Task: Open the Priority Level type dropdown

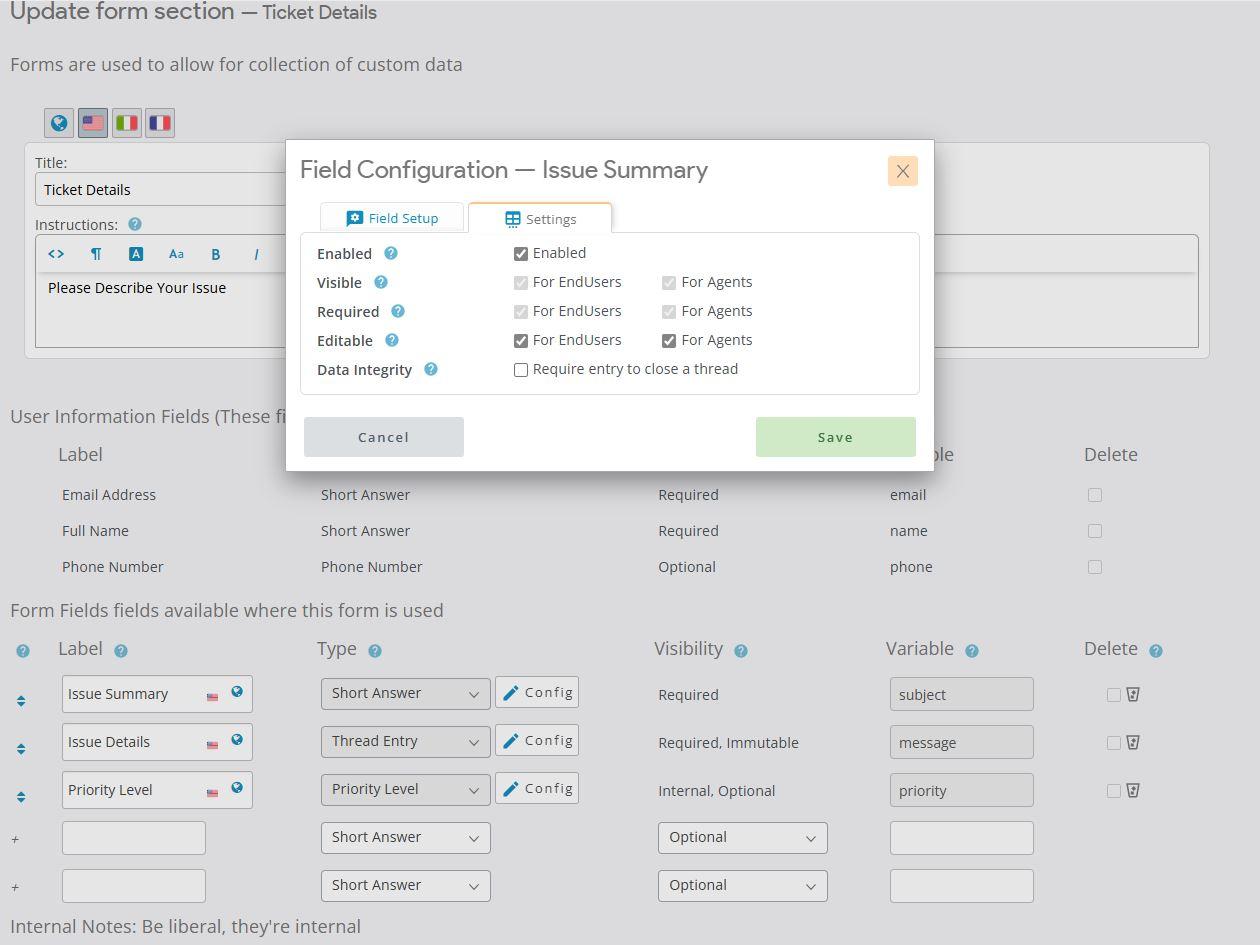Action: tap(405, 789)
